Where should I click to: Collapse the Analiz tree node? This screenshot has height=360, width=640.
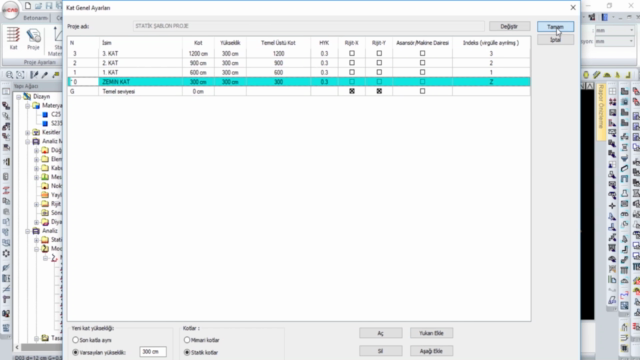pos(27,231)
